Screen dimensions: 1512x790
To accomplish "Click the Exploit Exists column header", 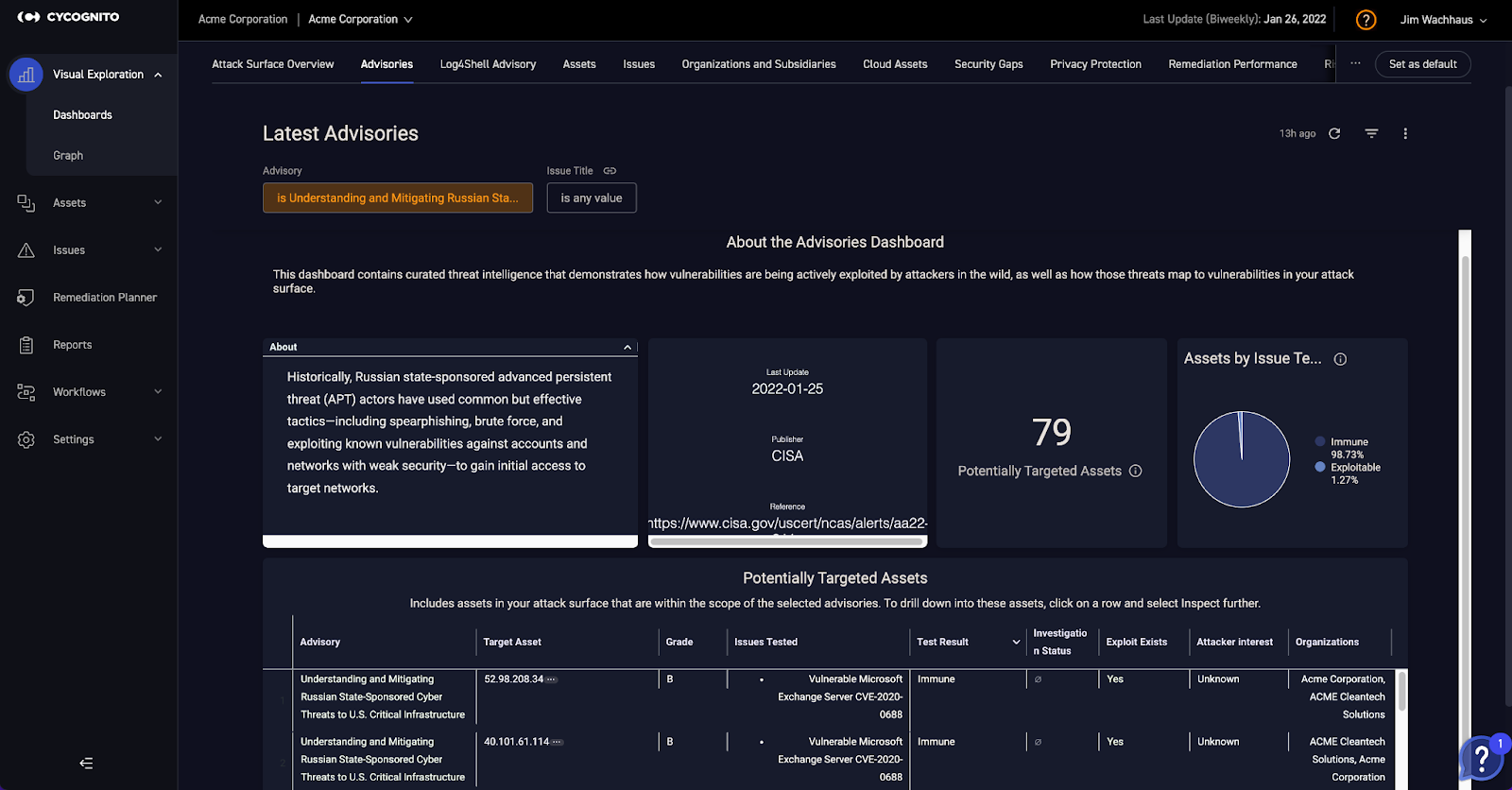I will pyautogui.click(x=1137, y=643).
